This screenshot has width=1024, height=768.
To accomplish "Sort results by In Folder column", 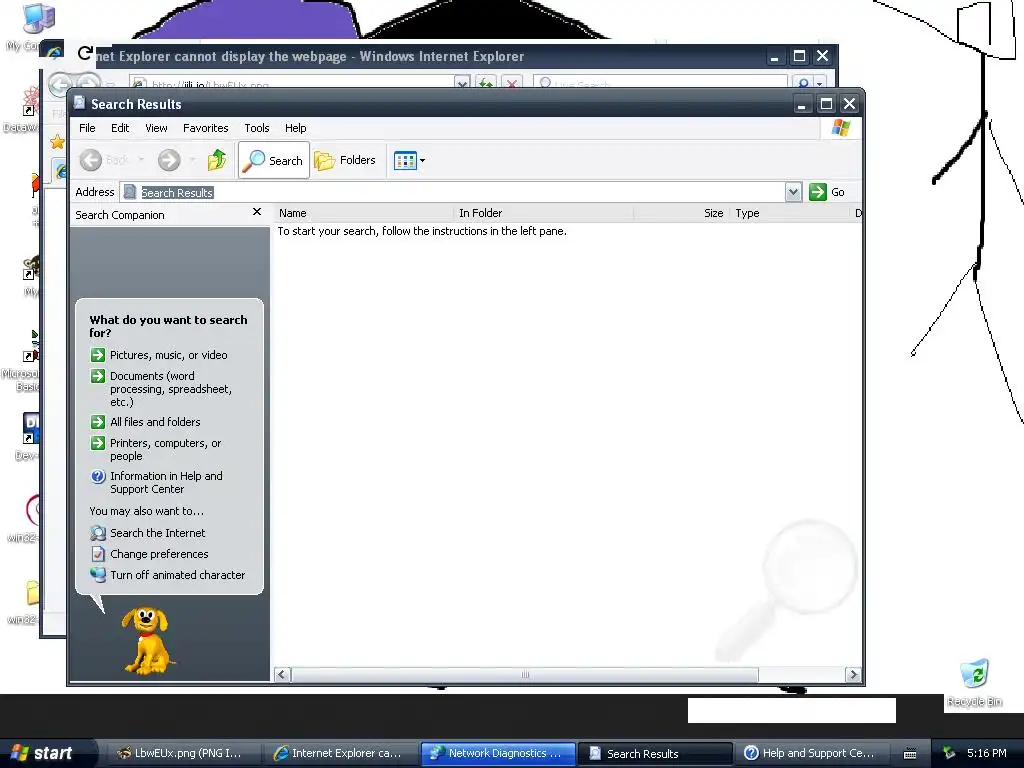I will pos(543,213).
